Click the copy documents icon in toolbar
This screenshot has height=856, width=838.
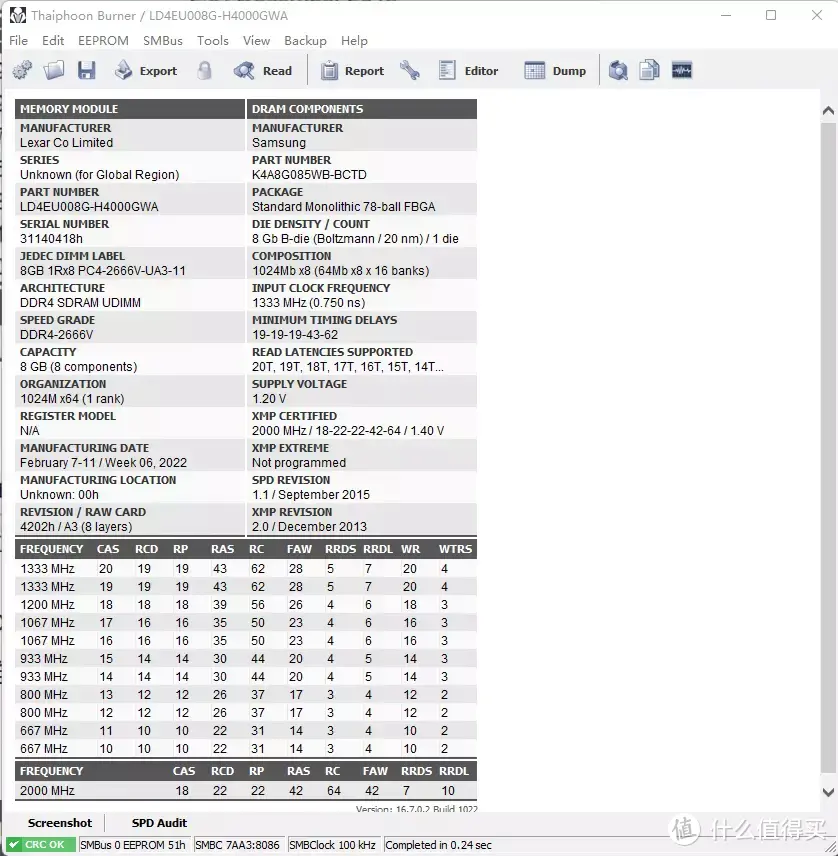(650, 71)
